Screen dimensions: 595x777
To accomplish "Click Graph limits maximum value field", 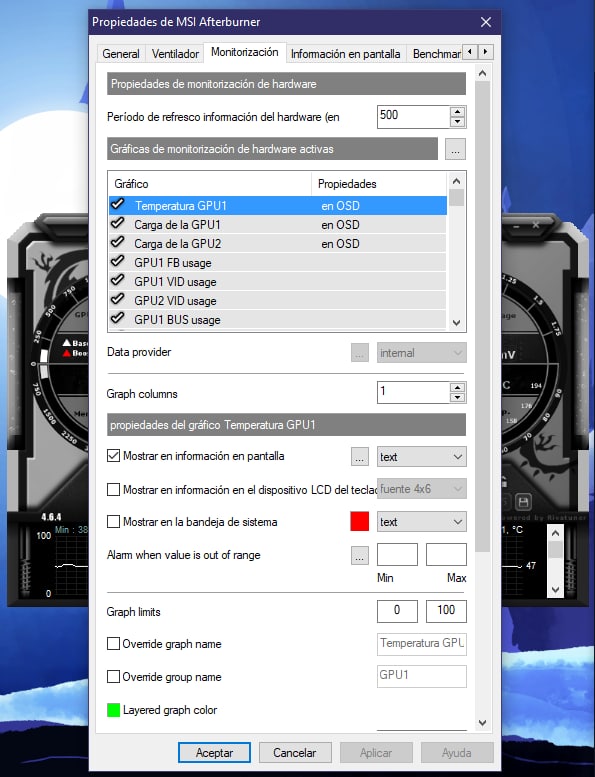I will (x=446, y=611).
